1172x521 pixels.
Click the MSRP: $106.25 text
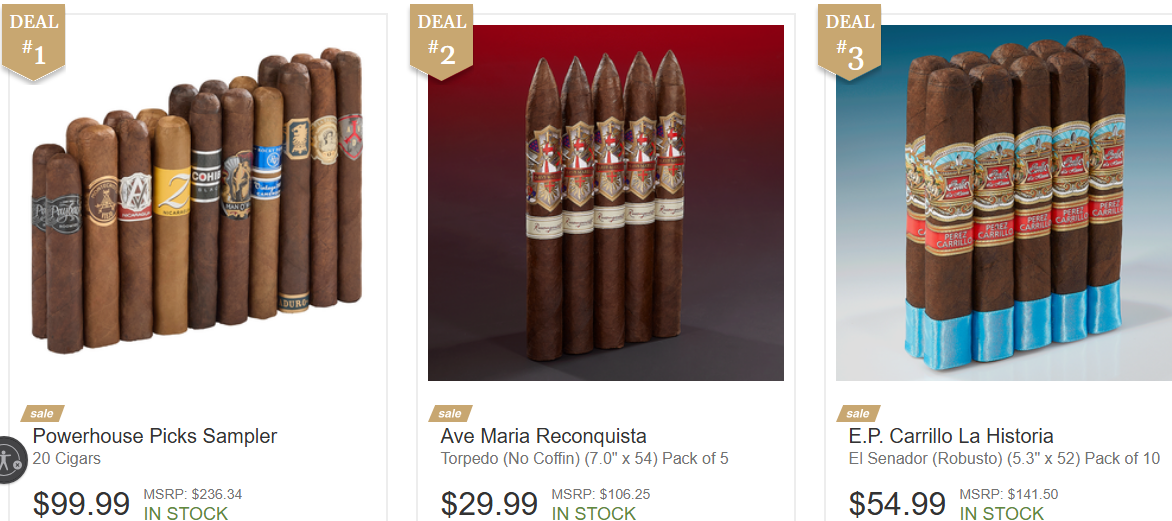coord(601,495)
